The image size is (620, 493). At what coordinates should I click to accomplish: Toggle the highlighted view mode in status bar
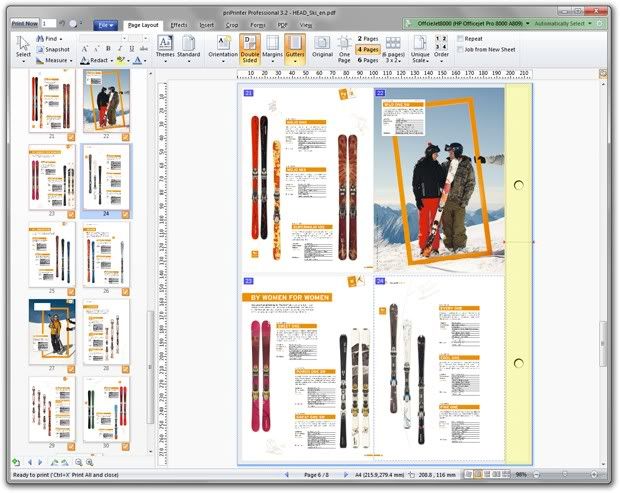[478, 474]
